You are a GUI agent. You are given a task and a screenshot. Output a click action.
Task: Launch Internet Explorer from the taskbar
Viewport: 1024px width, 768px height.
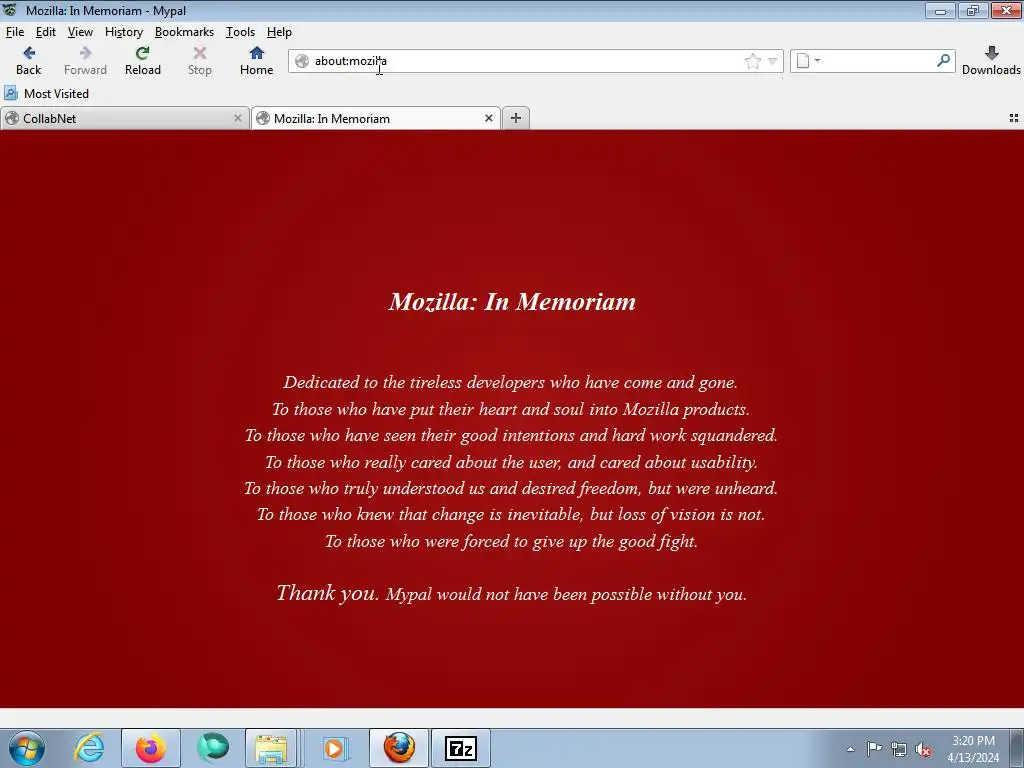(89, 748)
